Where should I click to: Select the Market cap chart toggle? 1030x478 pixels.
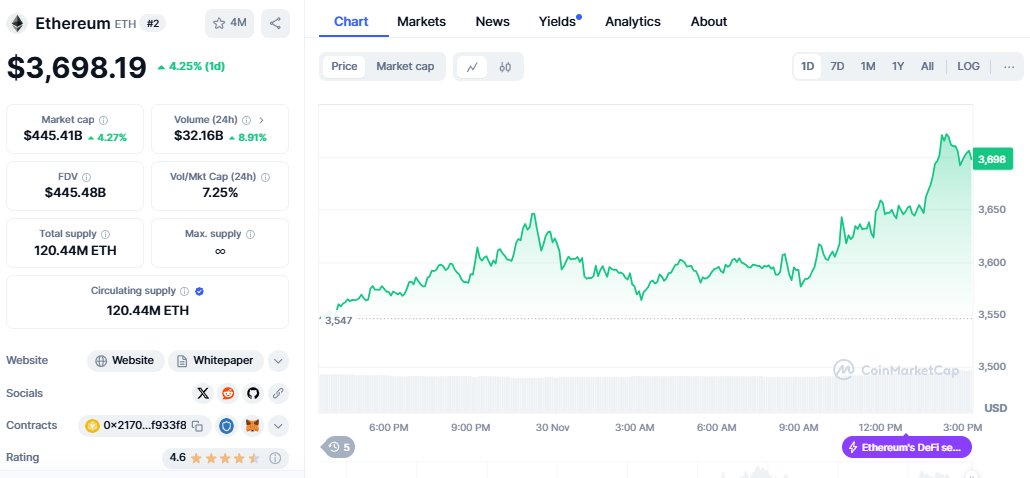click(x=405, y=66)
